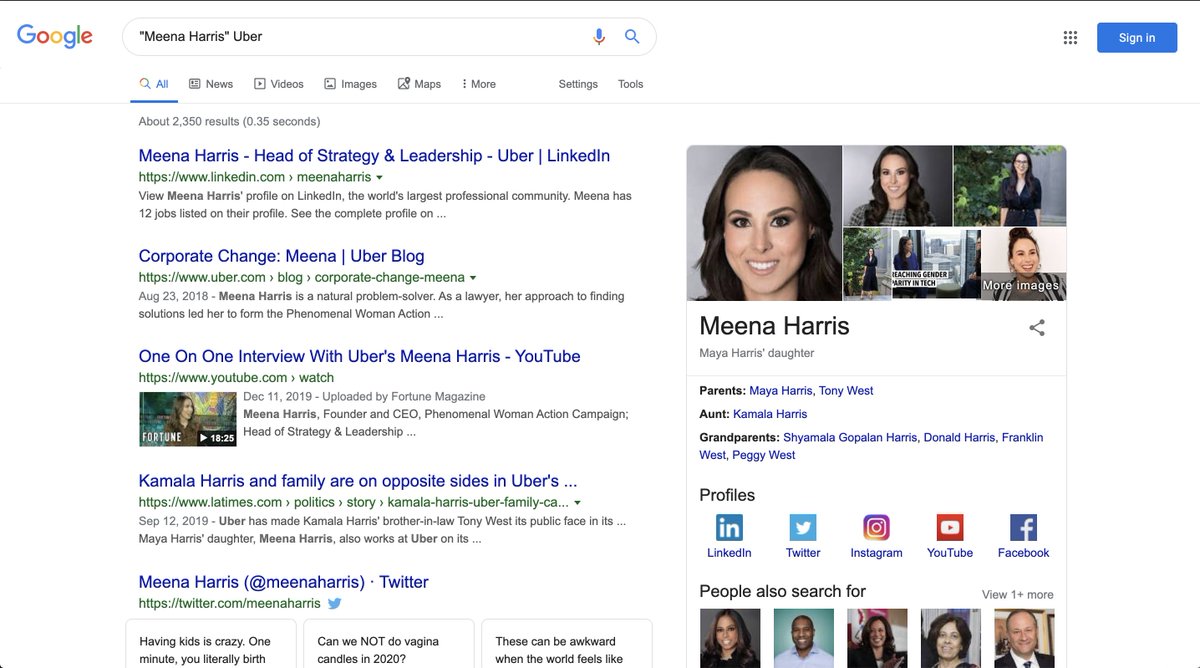Open the YouTube profile icon

[950, 527]
